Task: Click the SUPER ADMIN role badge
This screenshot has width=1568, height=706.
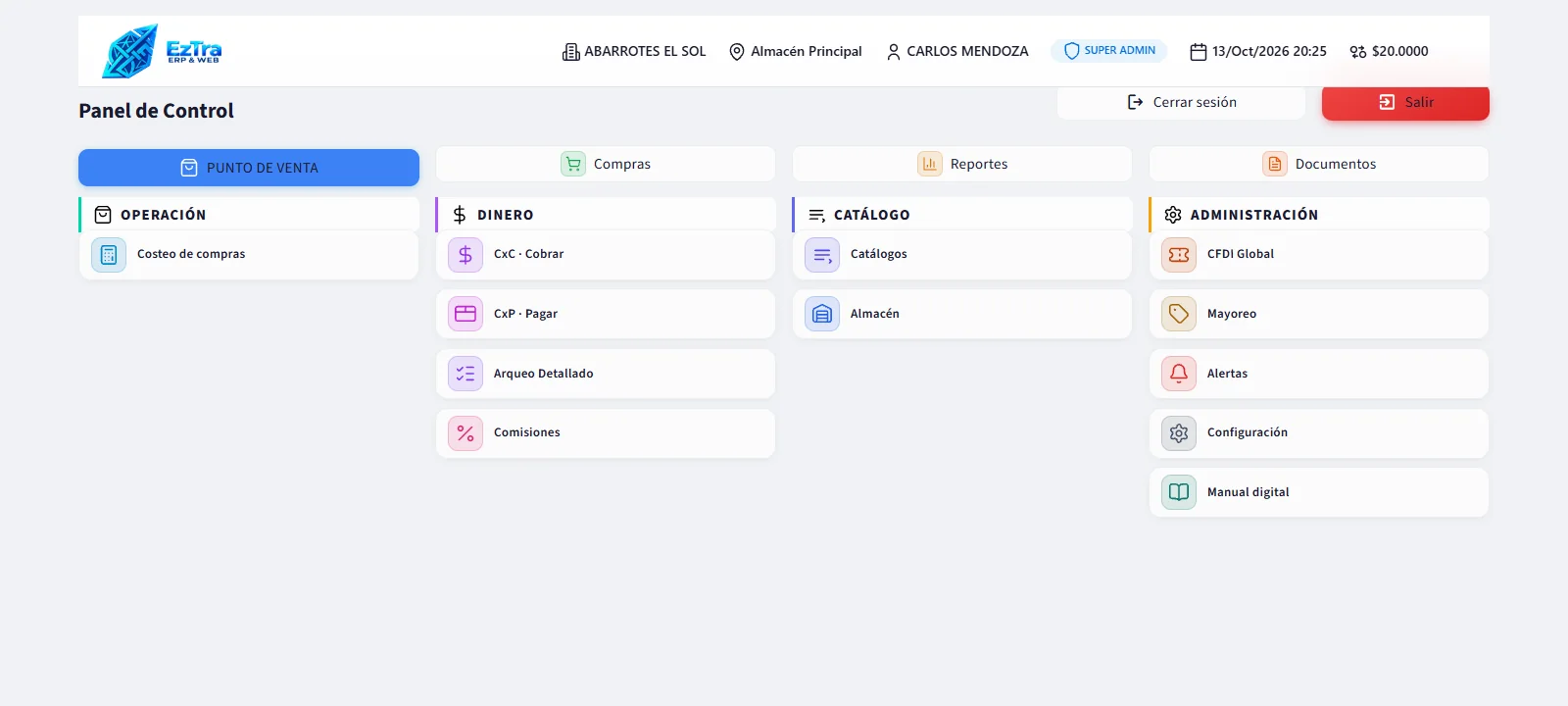Action: tap(1109, 51)
